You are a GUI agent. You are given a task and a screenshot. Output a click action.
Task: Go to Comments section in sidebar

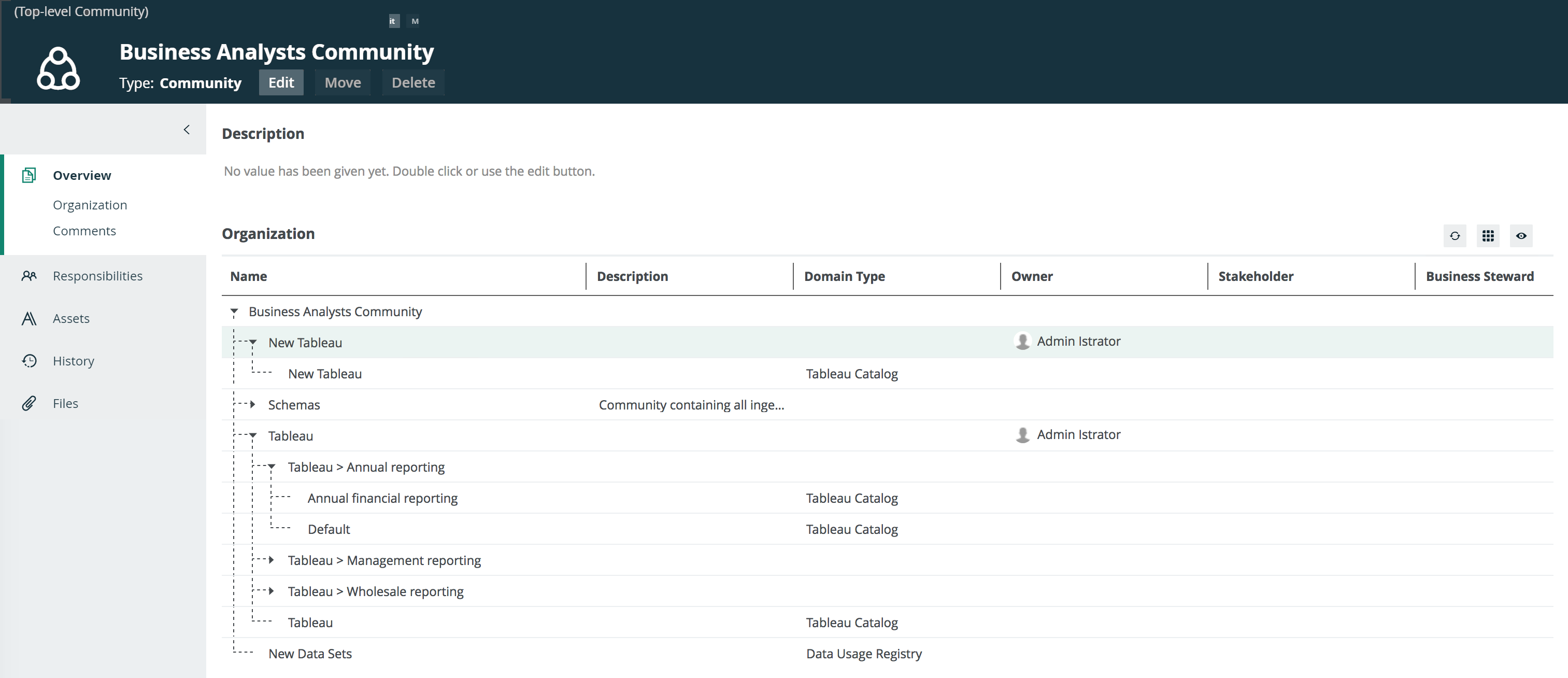click(x=84, y=231)
